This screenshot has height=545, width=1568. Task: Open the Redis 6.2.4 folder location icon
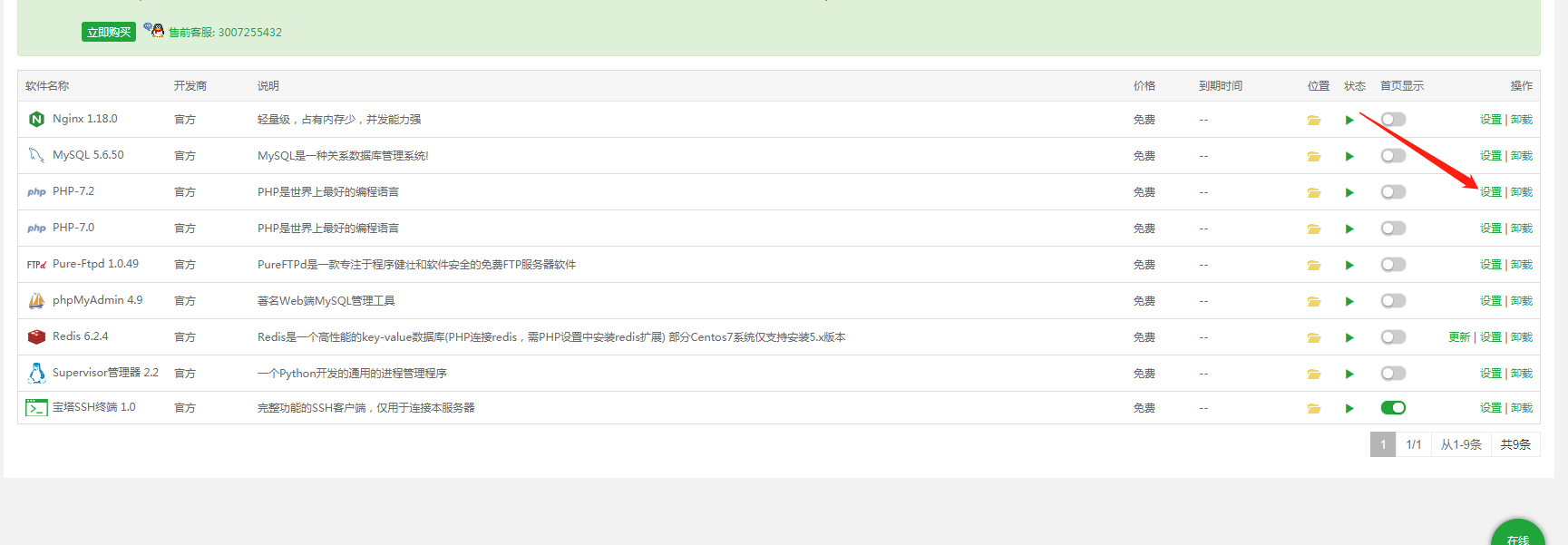point(1313,337)
